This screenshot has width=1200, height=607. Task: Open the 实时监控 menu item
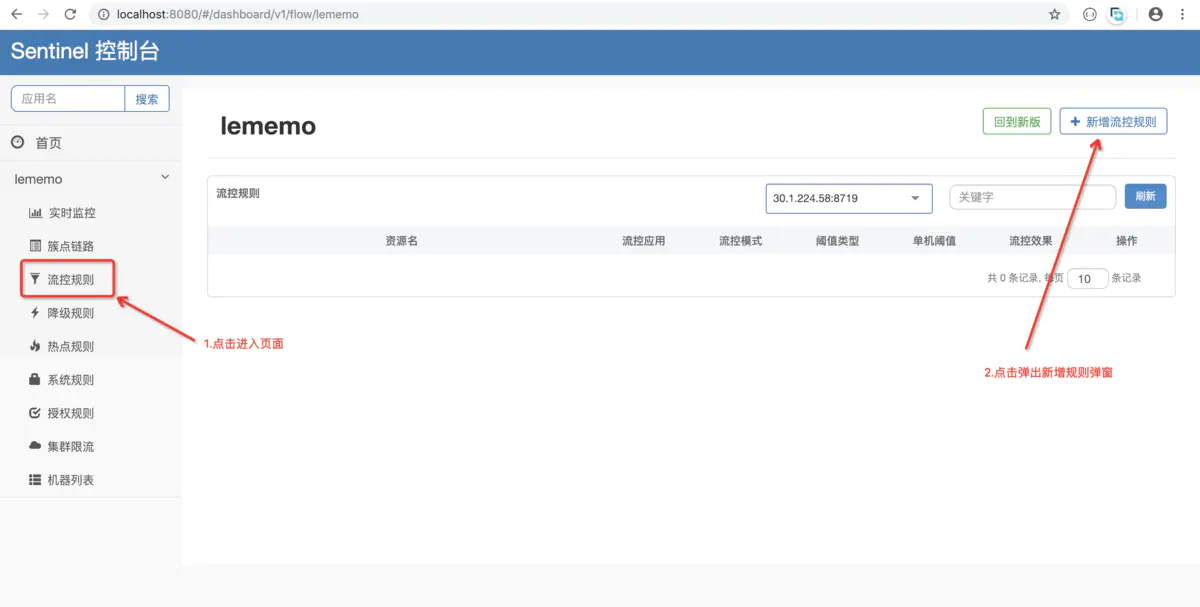(x=72, y=213)
